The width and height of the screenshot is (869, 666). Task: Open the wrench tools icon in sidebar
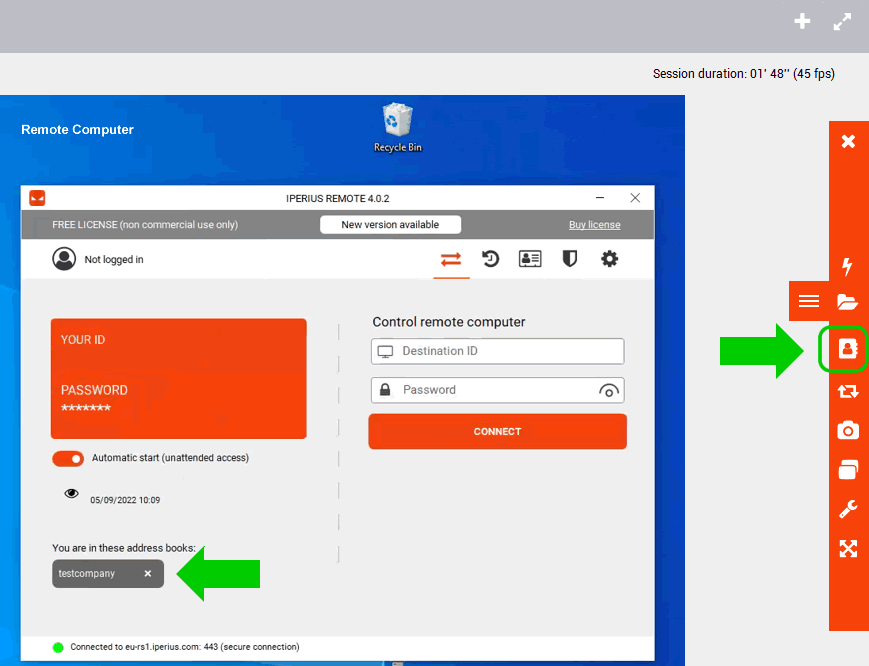tap(848, 509)
